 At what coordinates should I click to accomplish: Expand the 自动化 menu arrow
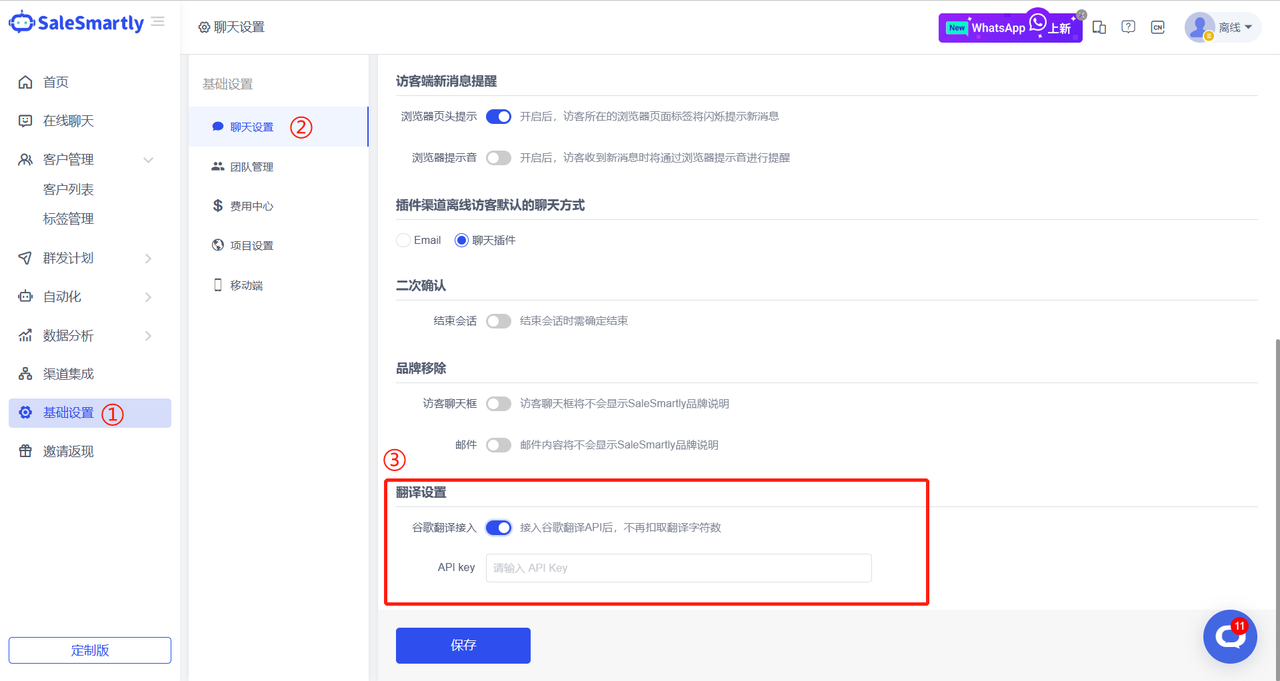(148, 297)
